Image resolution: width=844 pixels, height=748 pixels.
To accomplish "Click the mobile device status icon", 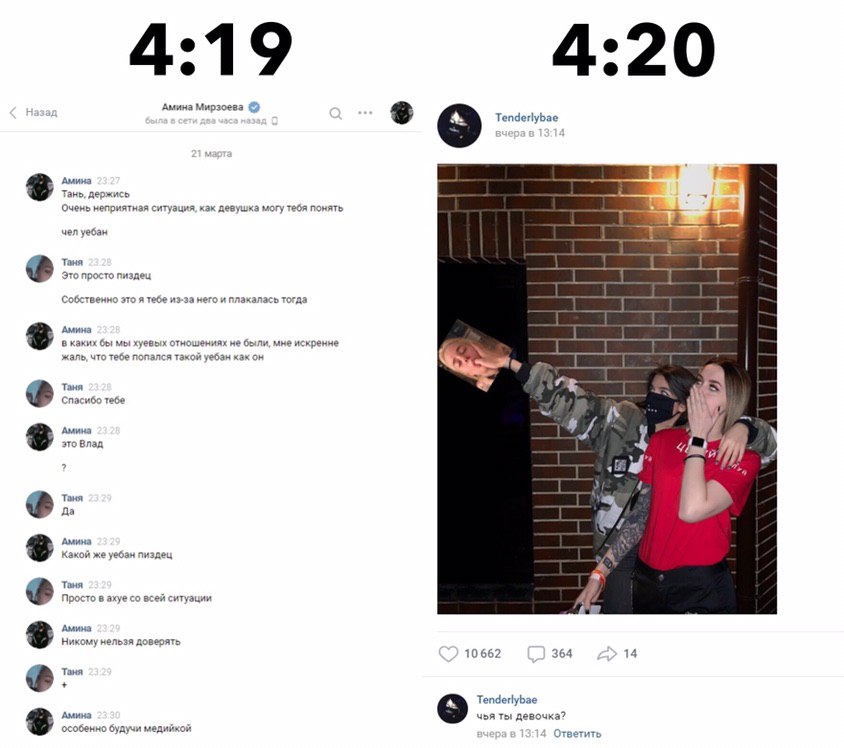I will pyautogui.click(x=275, y=121).
